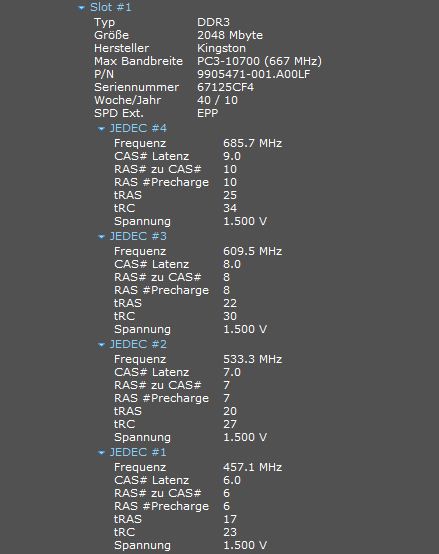Select the Slot #1 heading

point(111,7)
